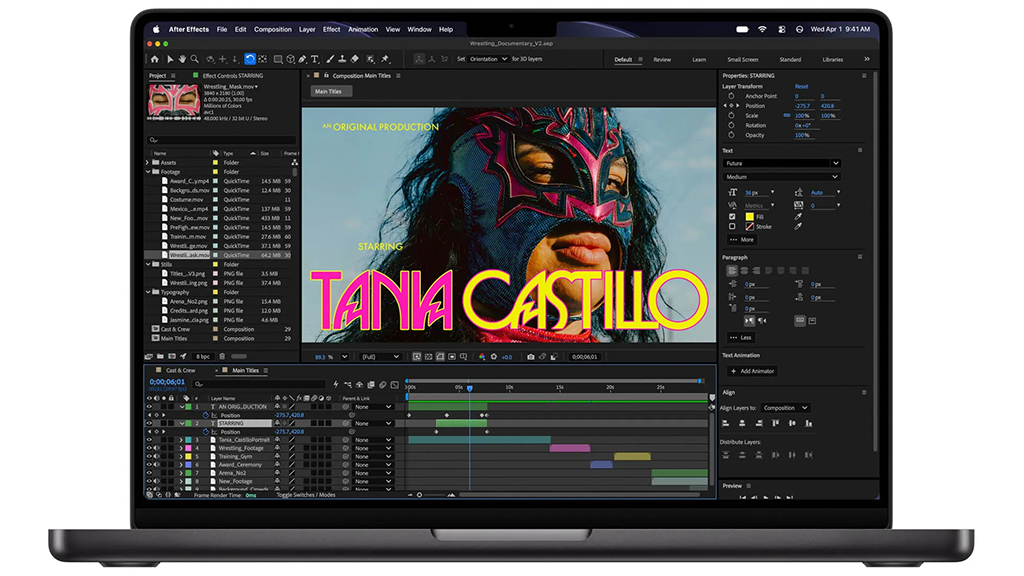Image resolution: width=1024 pixels, height=576 pixels.
Task: Toggle the Fill checkbox in Text panel
Action: (x=732, y=216)
